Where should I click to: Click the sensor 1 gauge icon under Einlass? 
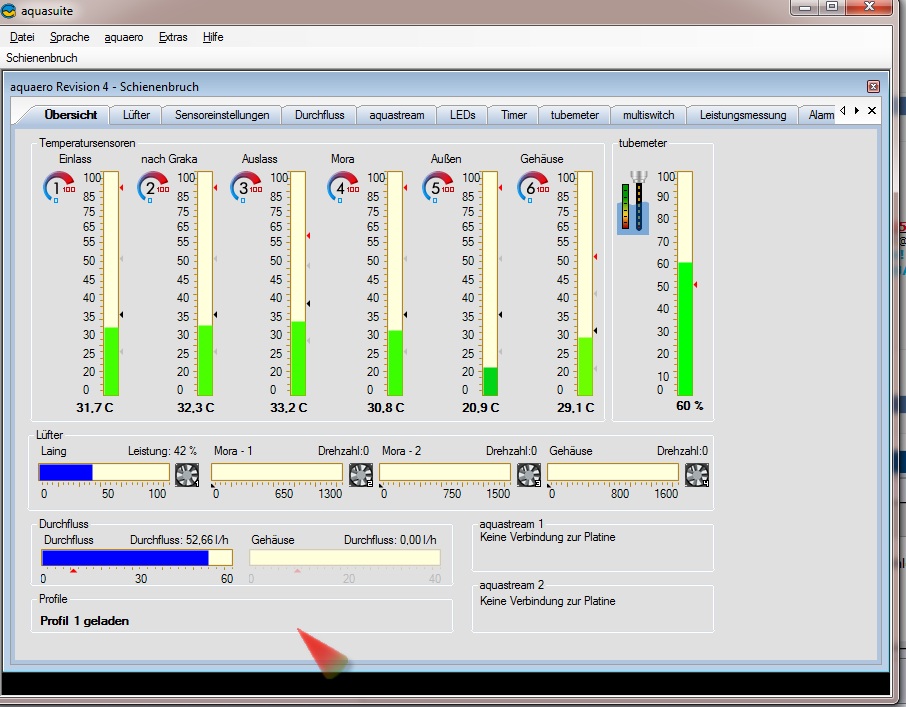(x=59, y=187)
